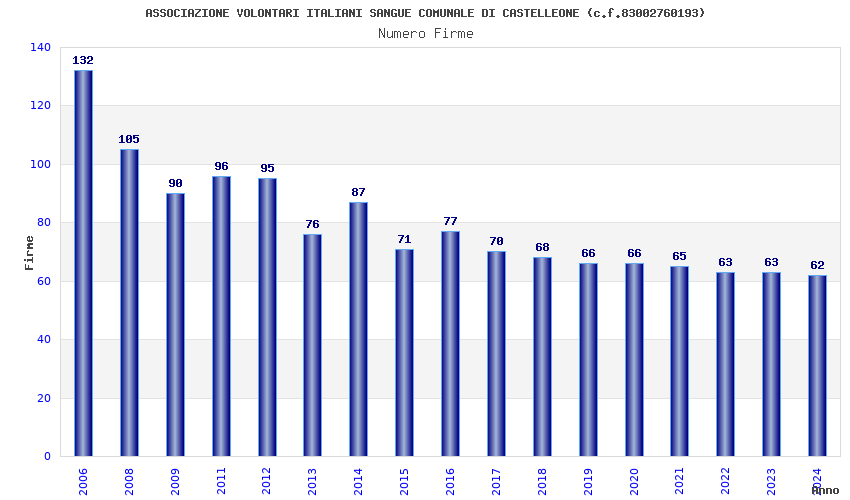
Task: Click the data label 70
Action: point(497,241)
